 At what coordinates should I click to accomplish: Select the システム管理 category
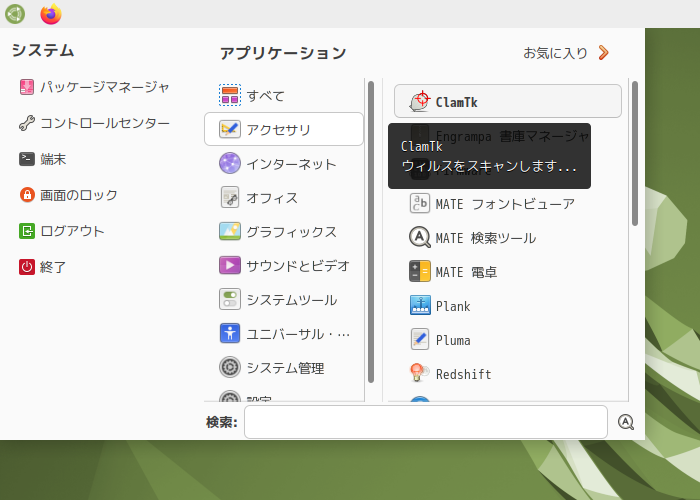(284, 368)
